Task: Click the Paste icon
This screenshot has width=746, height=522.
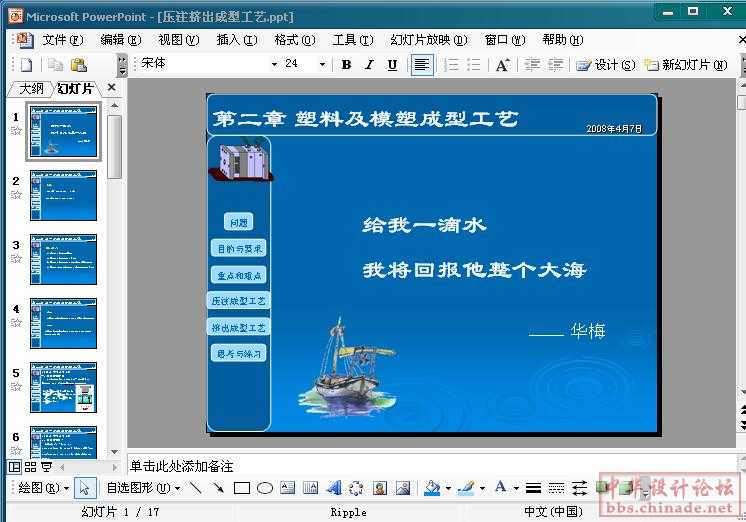Action: tap(78, 64)
